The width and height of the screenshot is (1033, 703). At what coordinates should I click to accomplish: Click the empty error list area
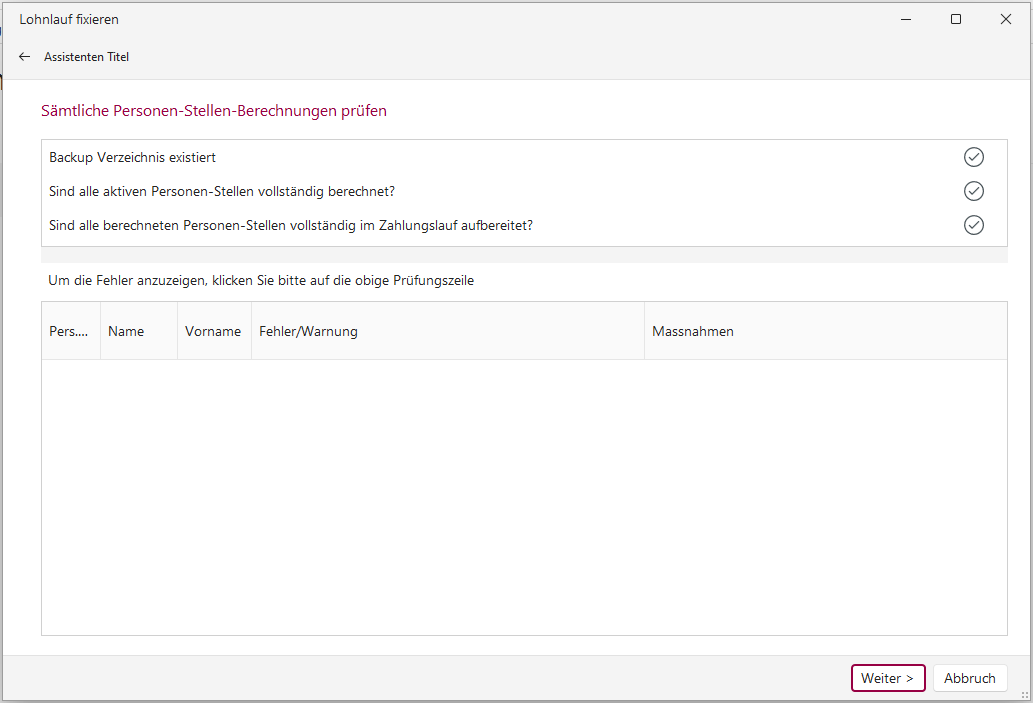tap(523, 495)
